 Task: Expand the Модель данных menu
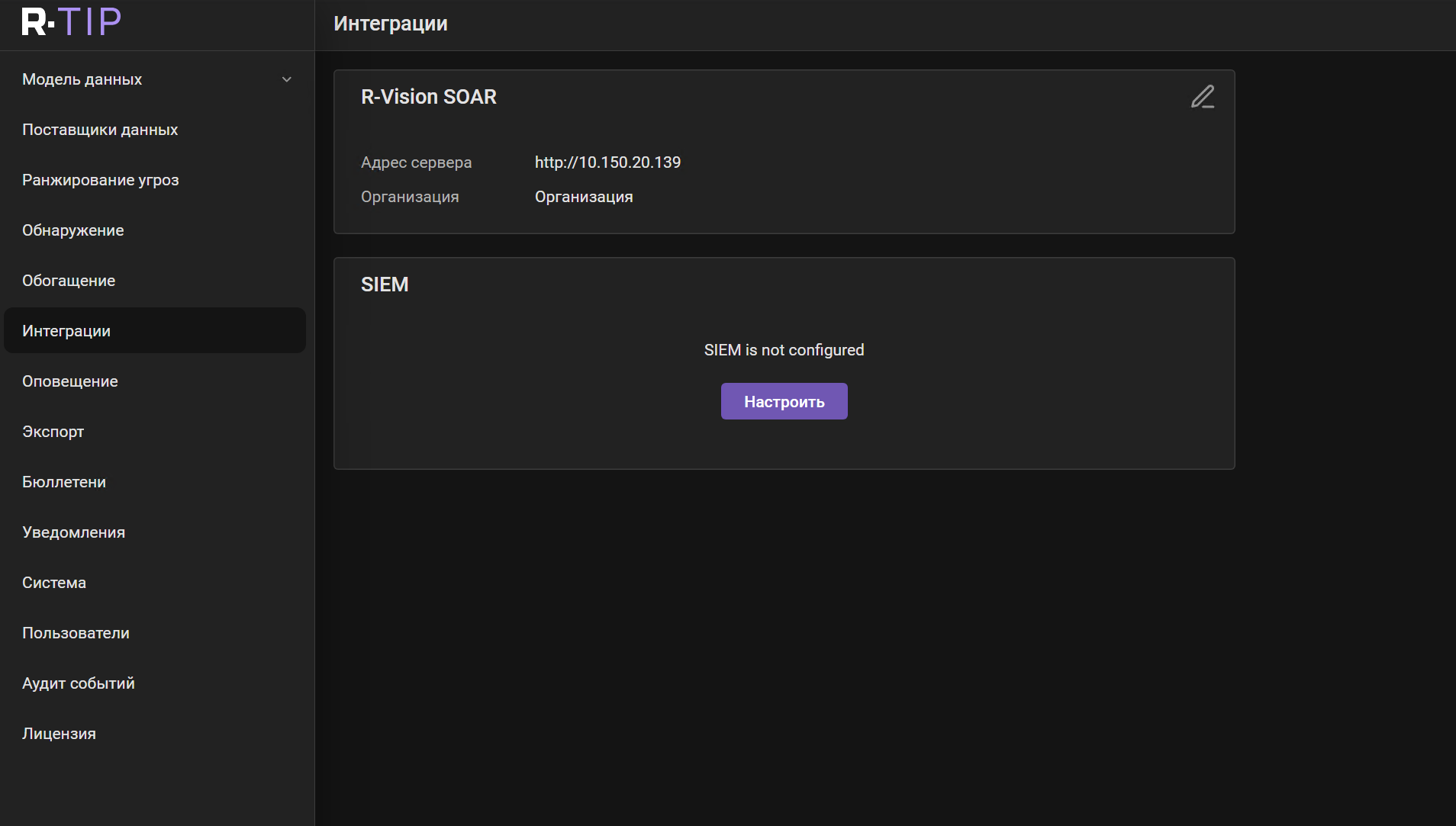(82, 79)
